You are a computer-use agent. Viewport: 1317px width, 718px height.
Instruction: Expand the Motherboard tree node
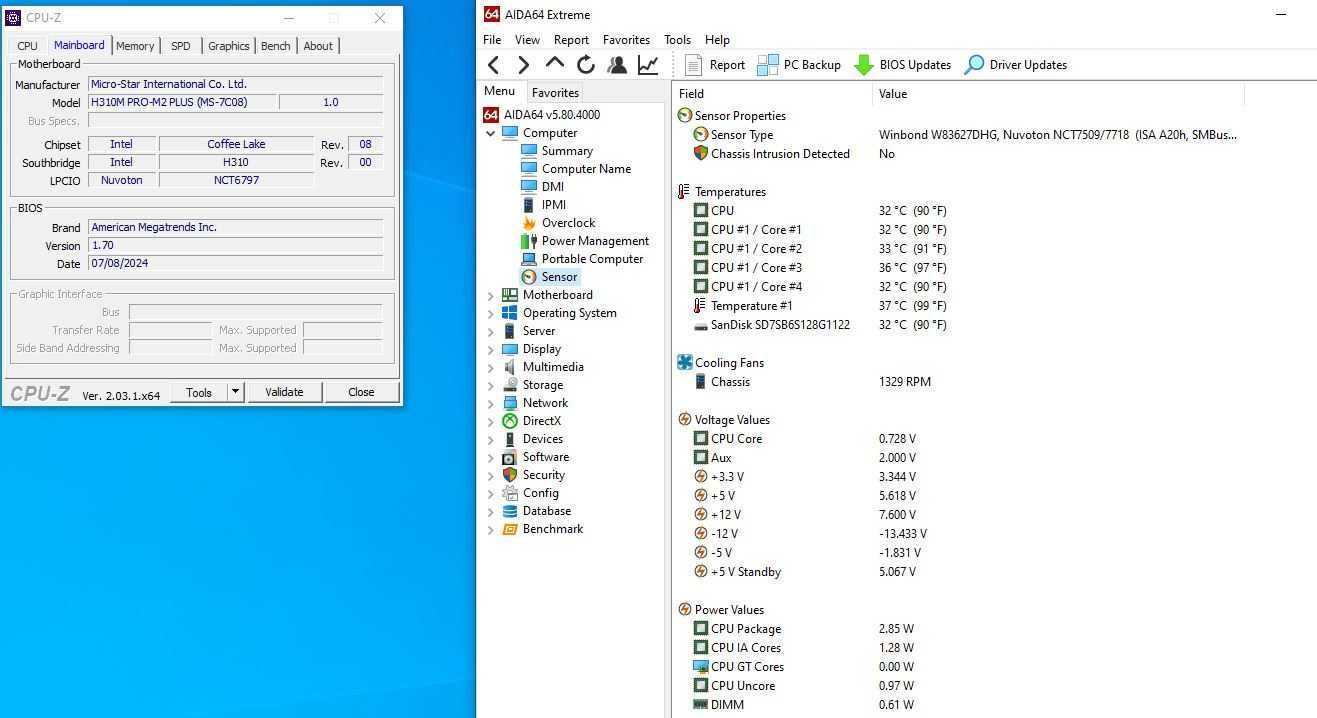click(491, 295)
